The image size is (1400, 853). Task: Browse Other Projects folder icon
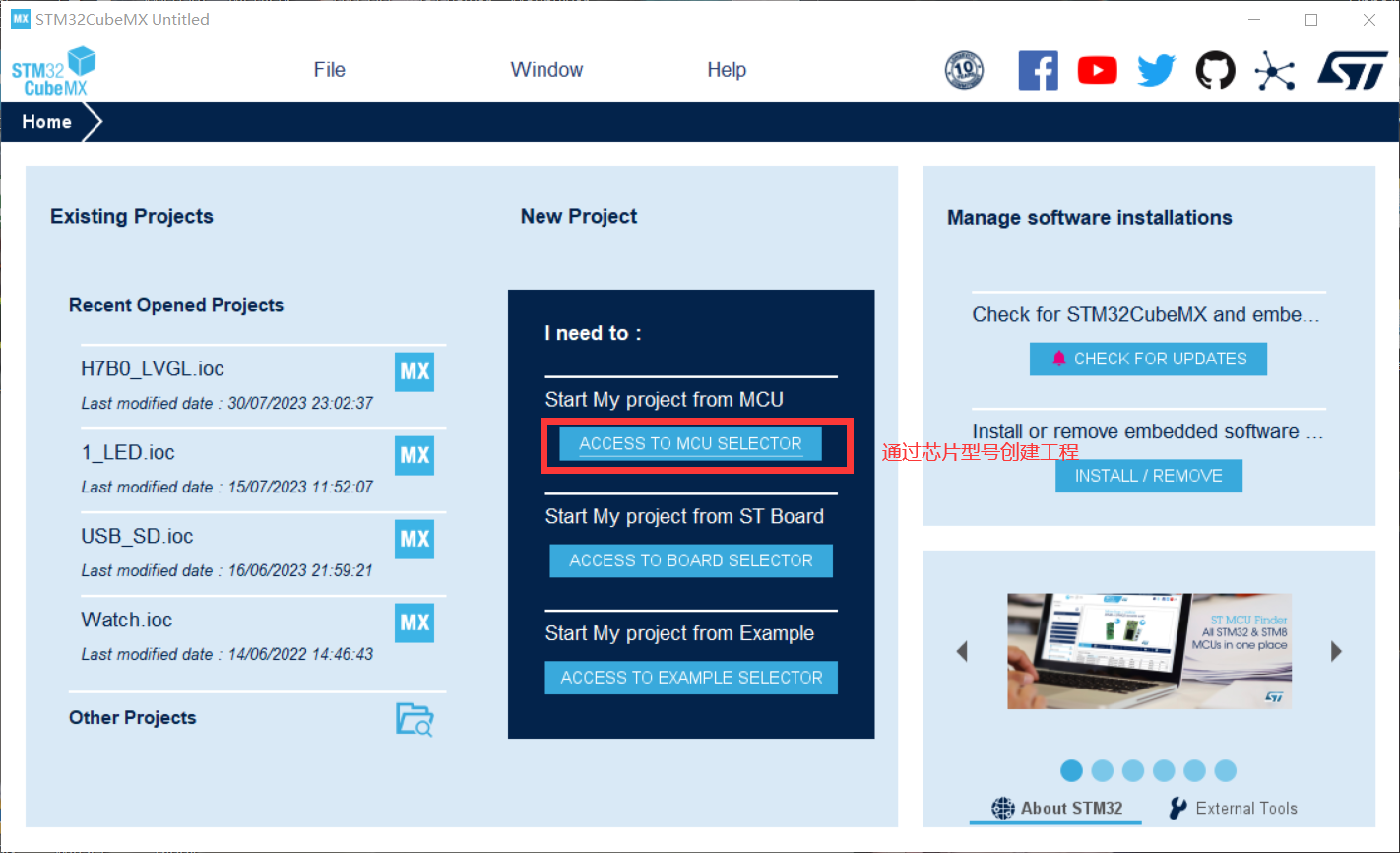[x=414, y=719]
